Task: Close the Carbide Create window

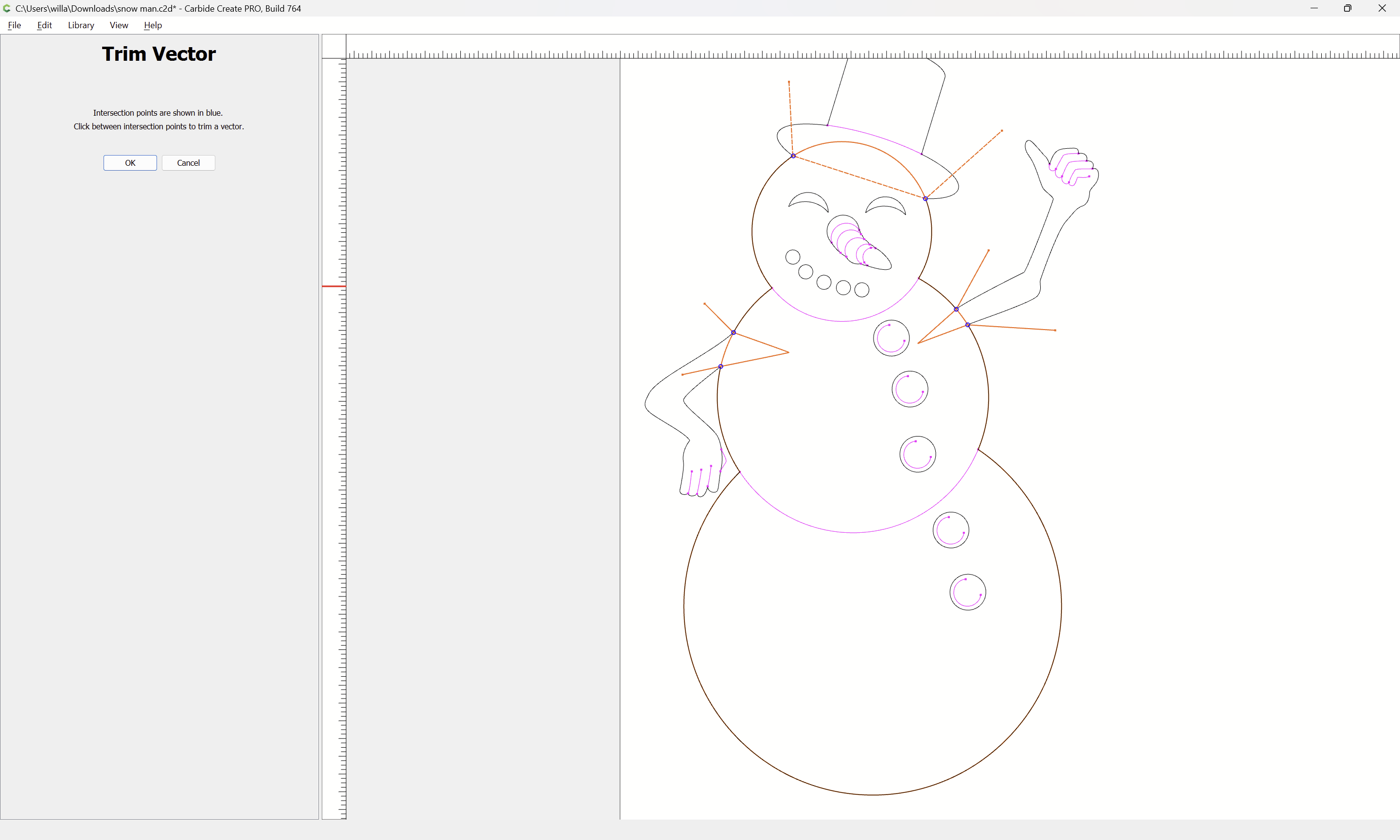Action: (x=1382, y=8)
